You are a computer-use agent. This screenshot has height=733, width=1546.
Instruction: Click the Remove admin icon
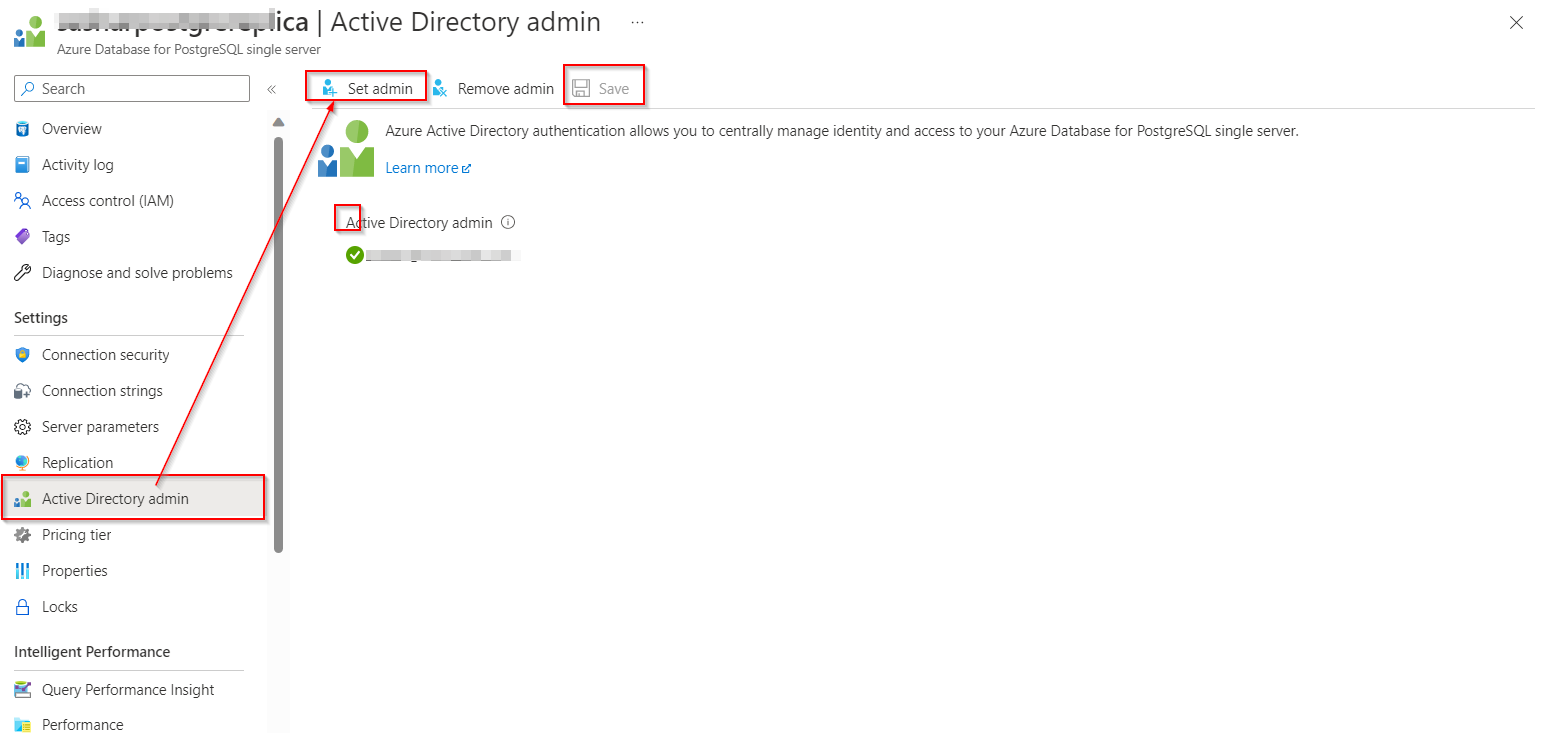tap(440, 88)
